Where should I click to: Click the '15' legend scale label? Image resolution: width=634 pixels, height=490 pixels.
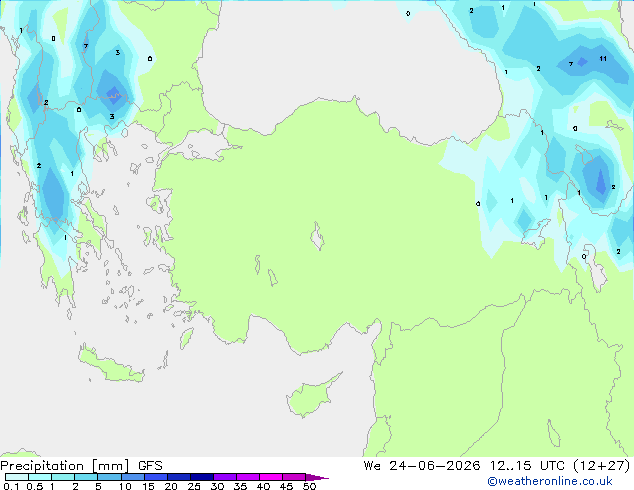pos(148,486)
